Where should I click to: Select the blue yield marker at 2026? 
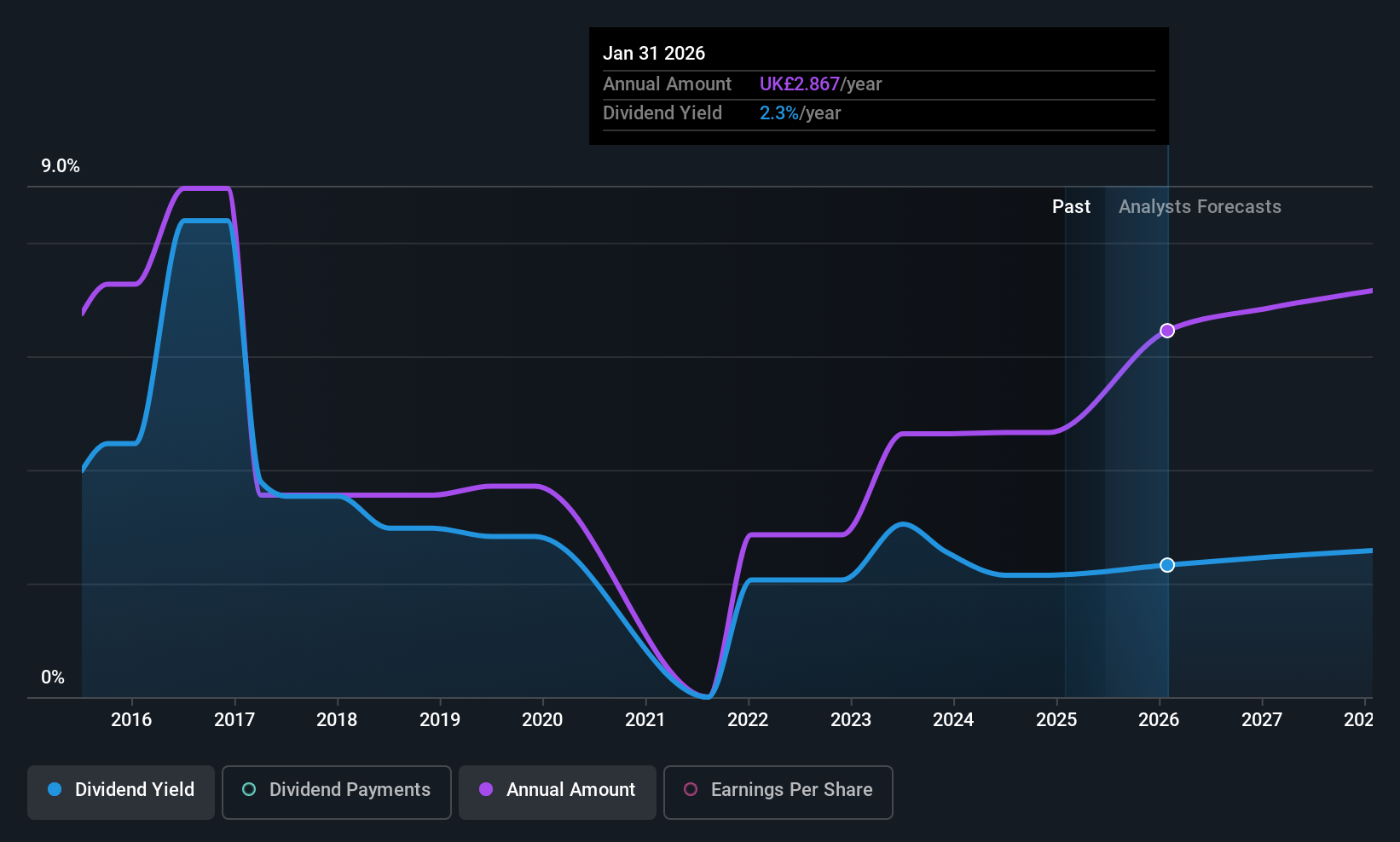coord(1167,565)
